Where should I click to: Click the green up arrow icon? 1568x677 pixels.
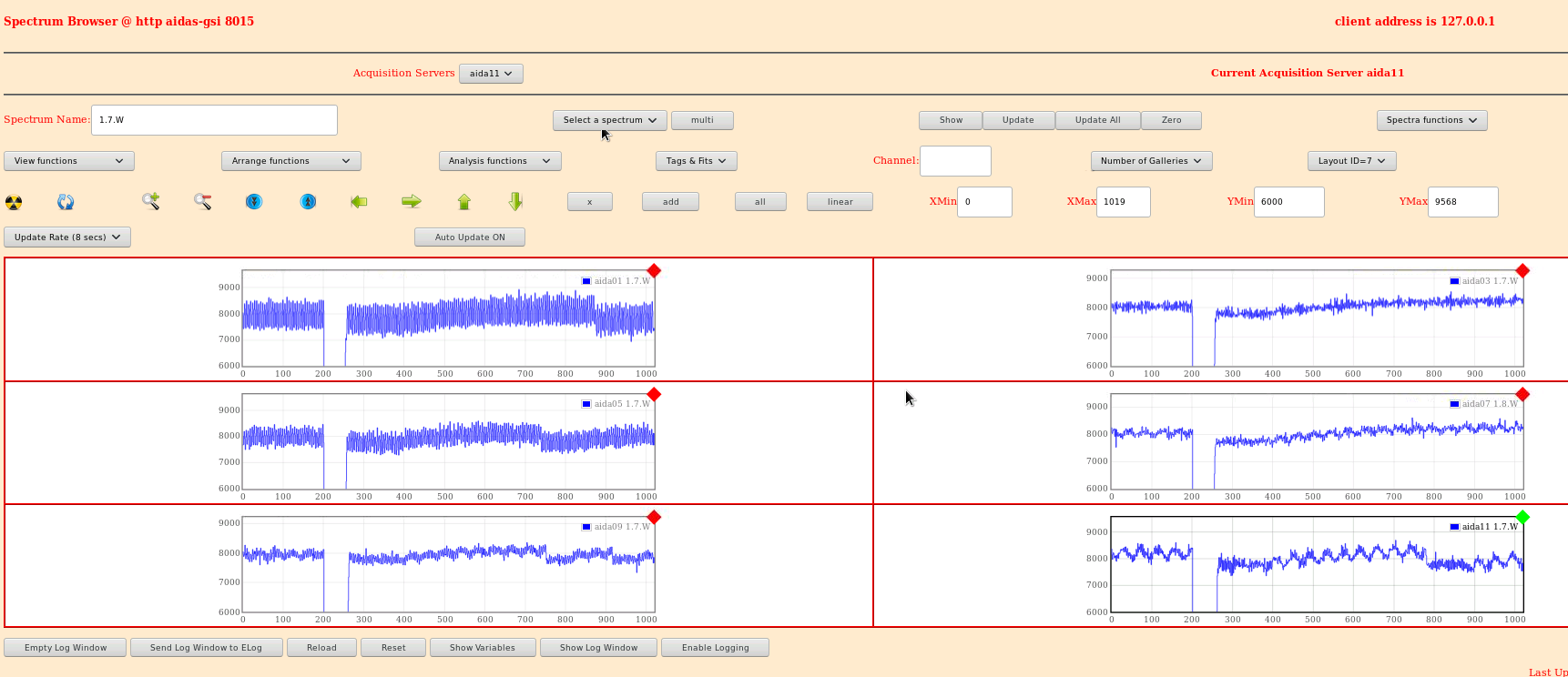(x=464, y=201)
